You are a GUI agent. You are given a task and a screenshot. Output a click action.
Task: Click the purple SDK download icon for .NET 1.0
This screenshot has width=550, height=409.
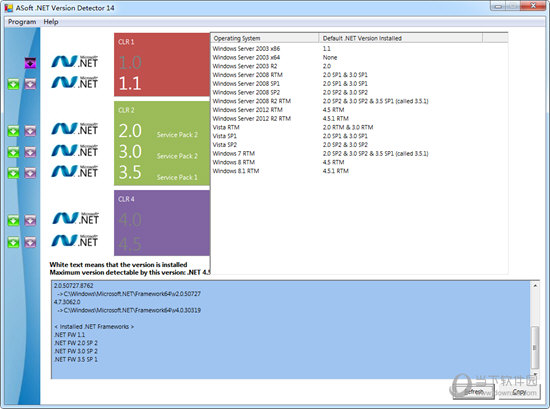[x=30, y=63]
